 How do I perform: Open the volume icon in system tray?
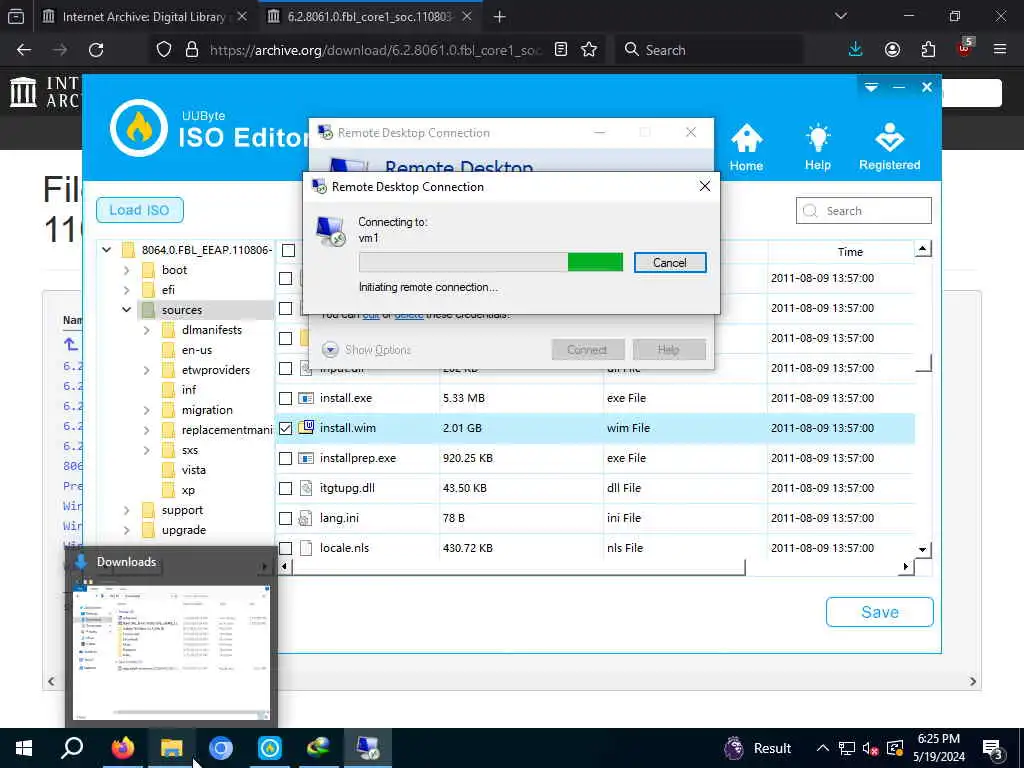869,748
